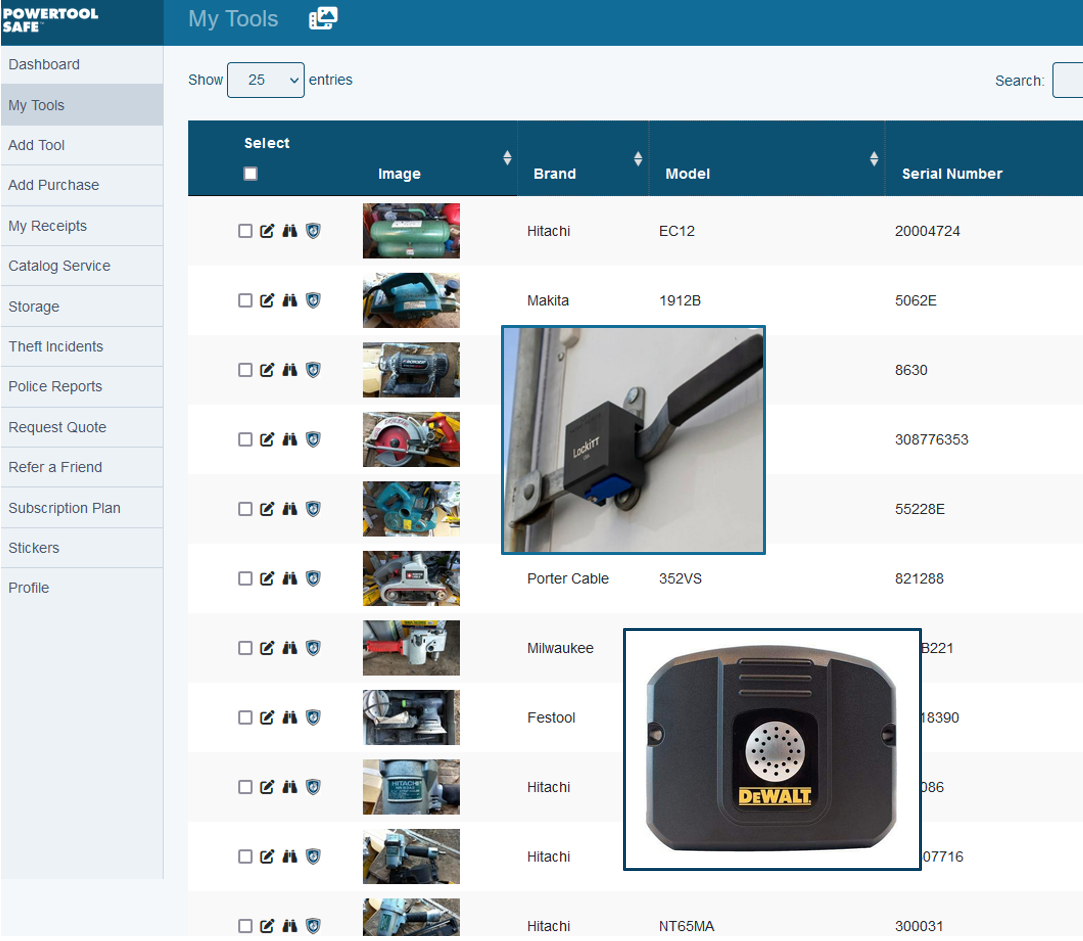
Task: Open Theft Incidents in the sidebar
Action: coord(56,347)
